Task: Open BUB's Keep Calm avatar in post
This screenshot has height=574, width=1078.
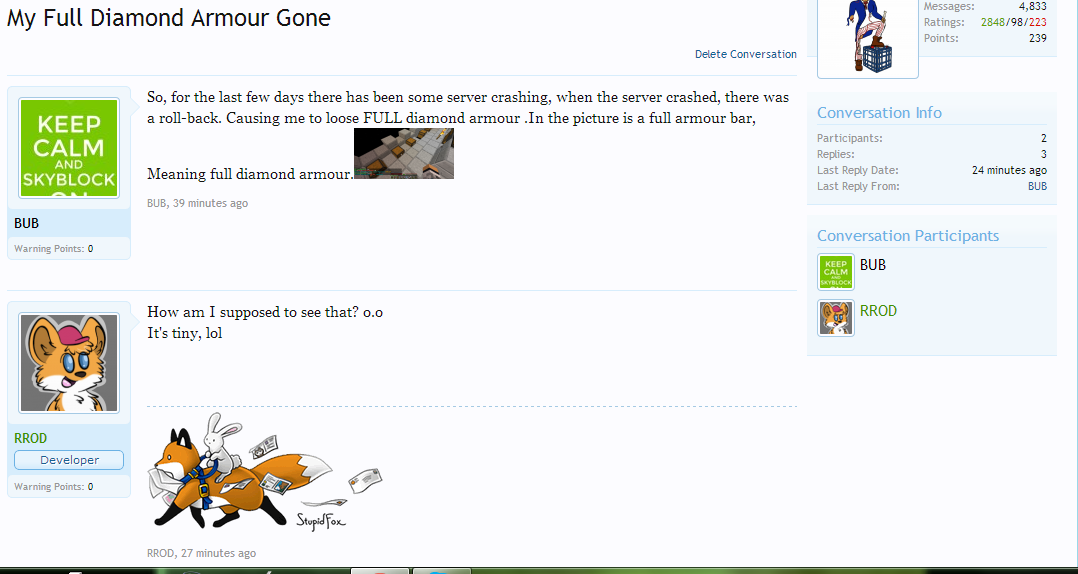Action: pyautogui.click(x=69, y=148)
